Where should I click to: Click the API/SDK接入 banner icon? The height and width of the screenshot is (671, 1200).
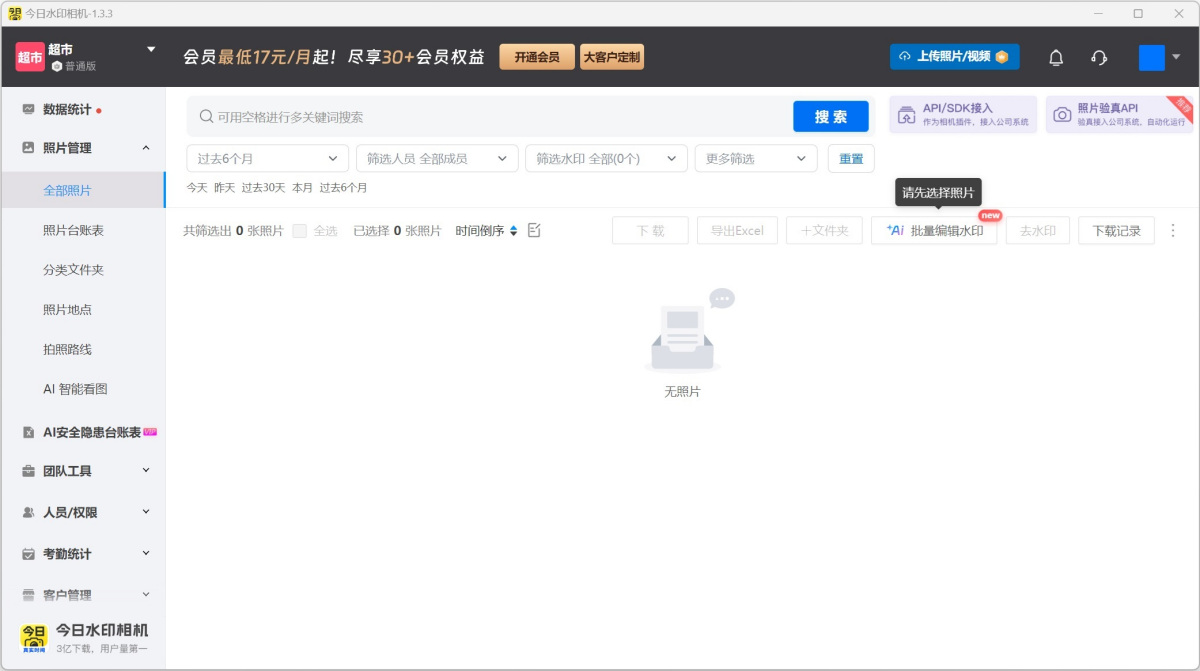906,115
